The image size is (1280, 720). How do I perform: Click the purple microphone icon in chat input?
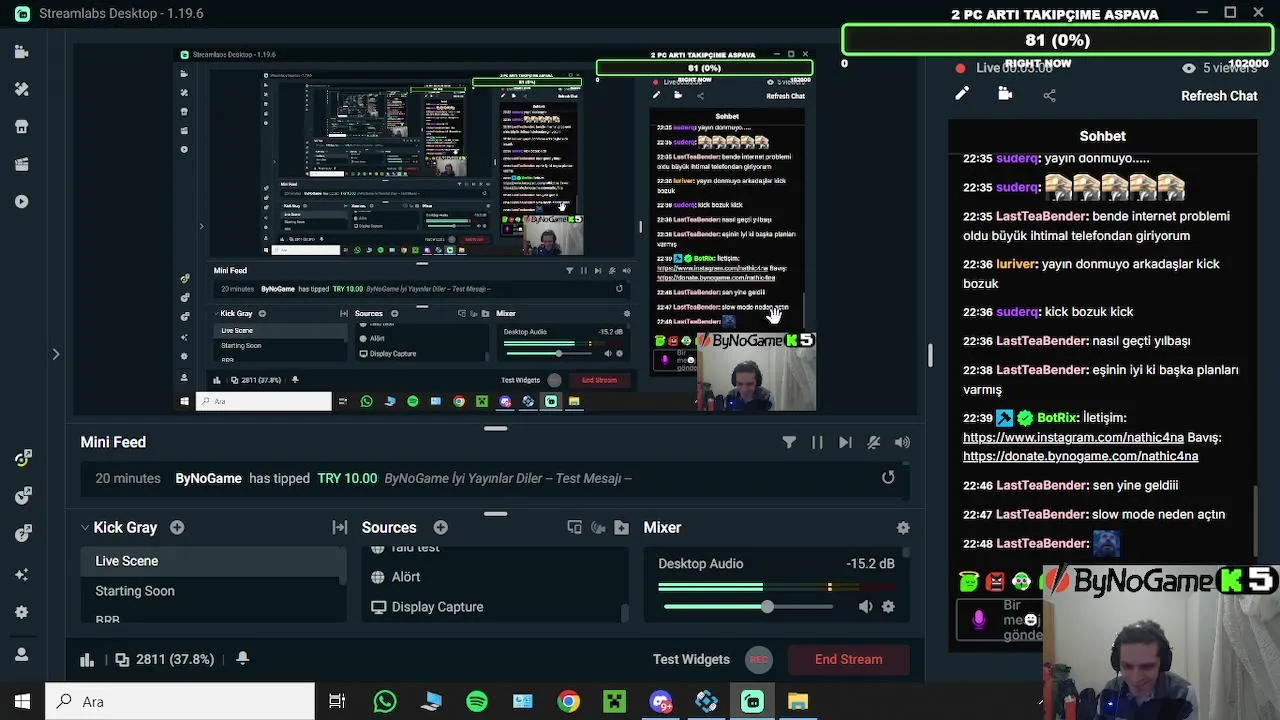click(979, 620)
